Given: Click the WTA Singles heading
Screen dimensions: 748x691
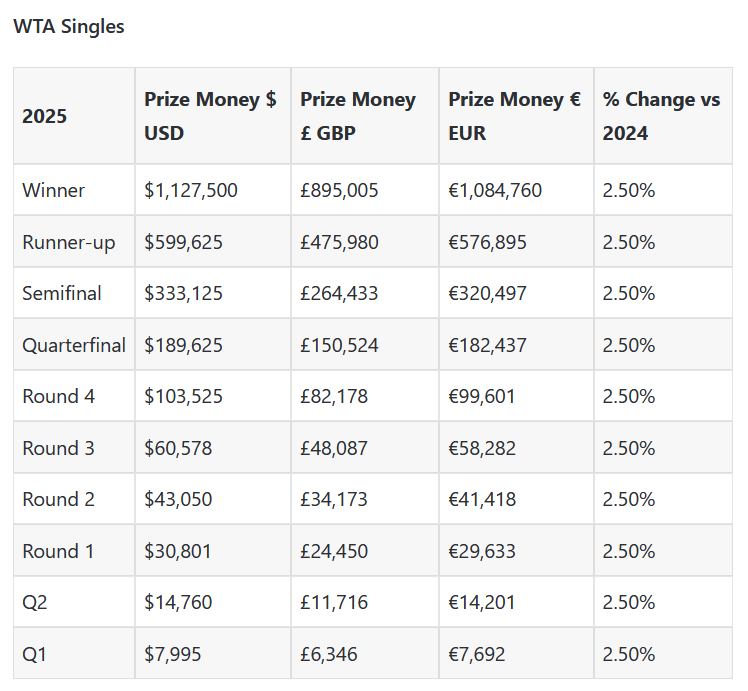Looking at the screenshot, I should (69, 27).
